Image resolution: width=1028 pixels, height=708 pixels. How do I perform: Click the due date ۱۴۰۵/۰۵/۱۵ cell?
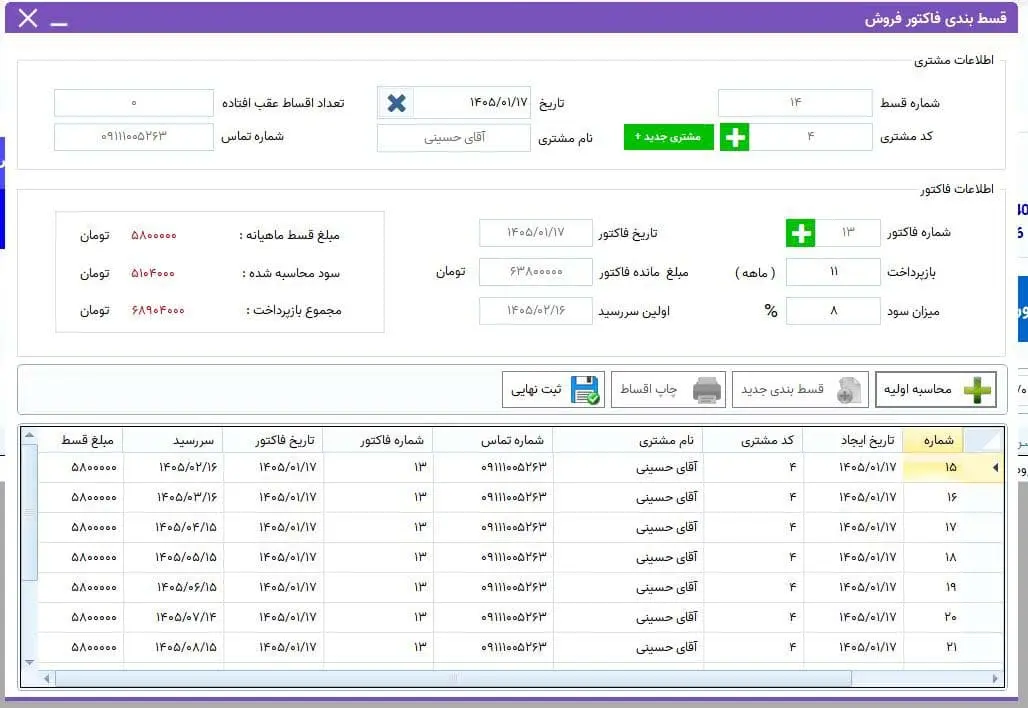173,557
